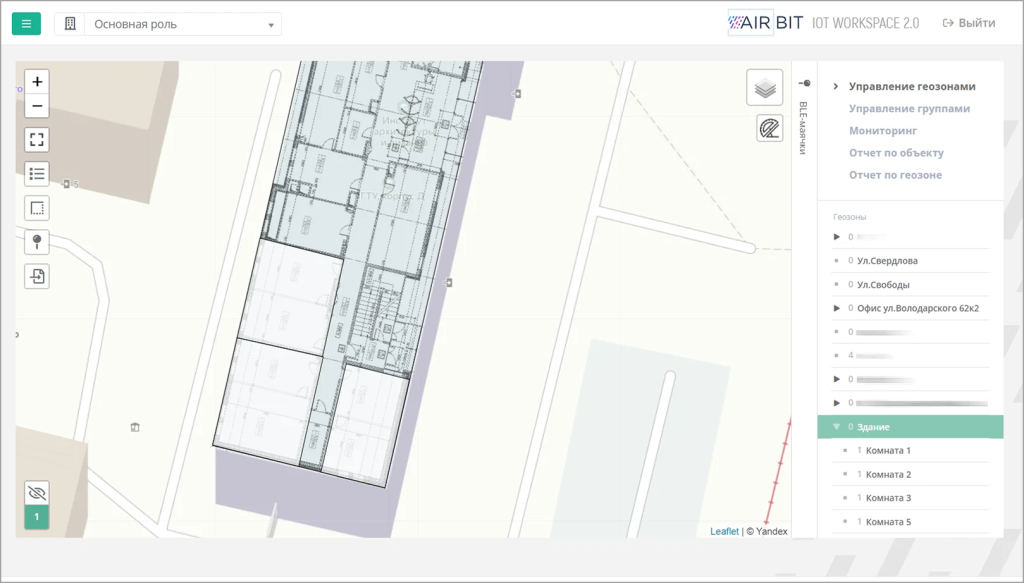Click the Выйти logout link
The width and height of the screenshot is (1024, 583).
pyautogui.click(x=968, y=23)
